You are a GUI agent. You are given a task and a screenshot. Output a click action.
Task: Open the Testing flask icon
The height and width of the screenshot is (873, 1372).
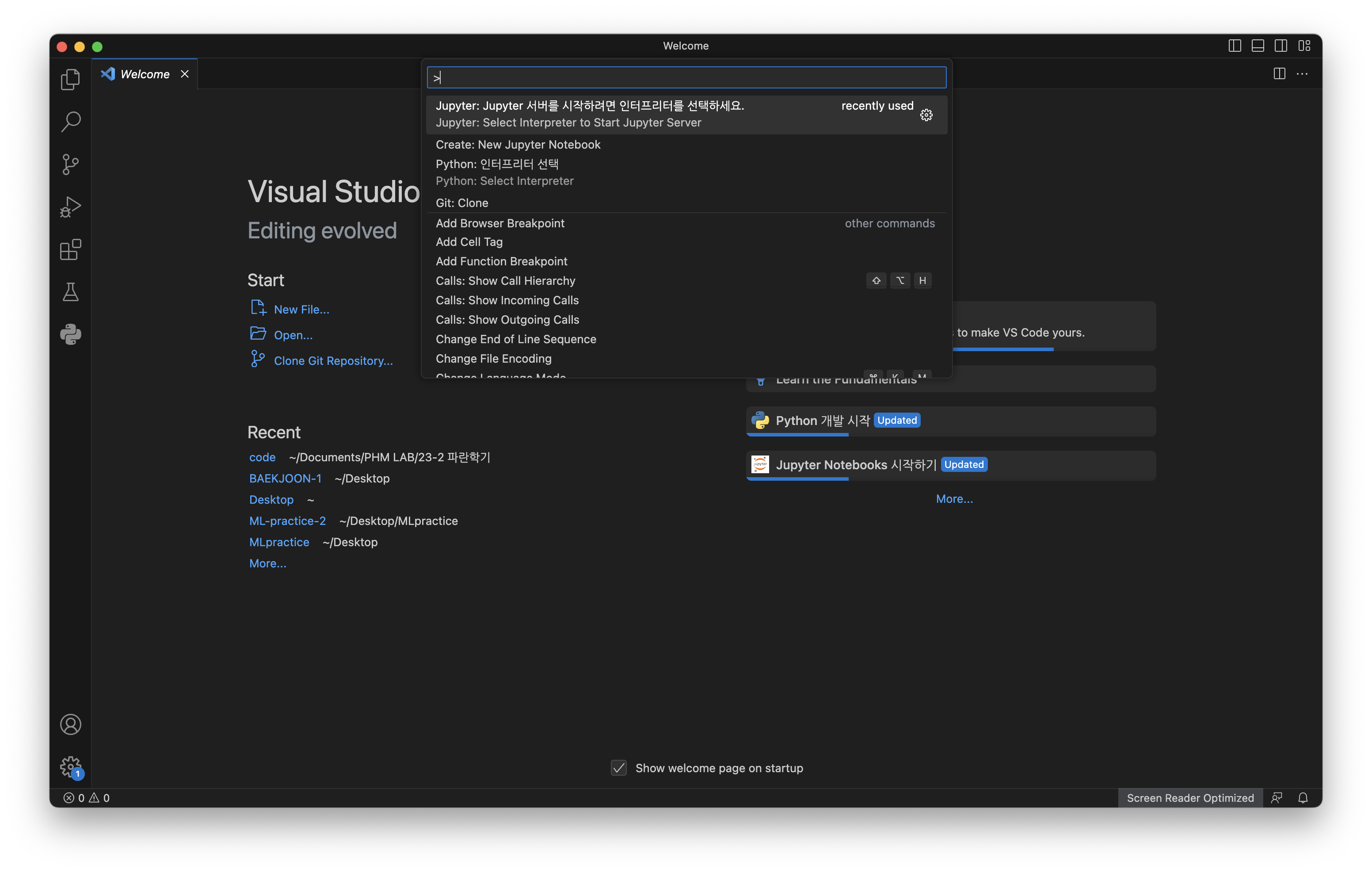(x=71, y=292)
